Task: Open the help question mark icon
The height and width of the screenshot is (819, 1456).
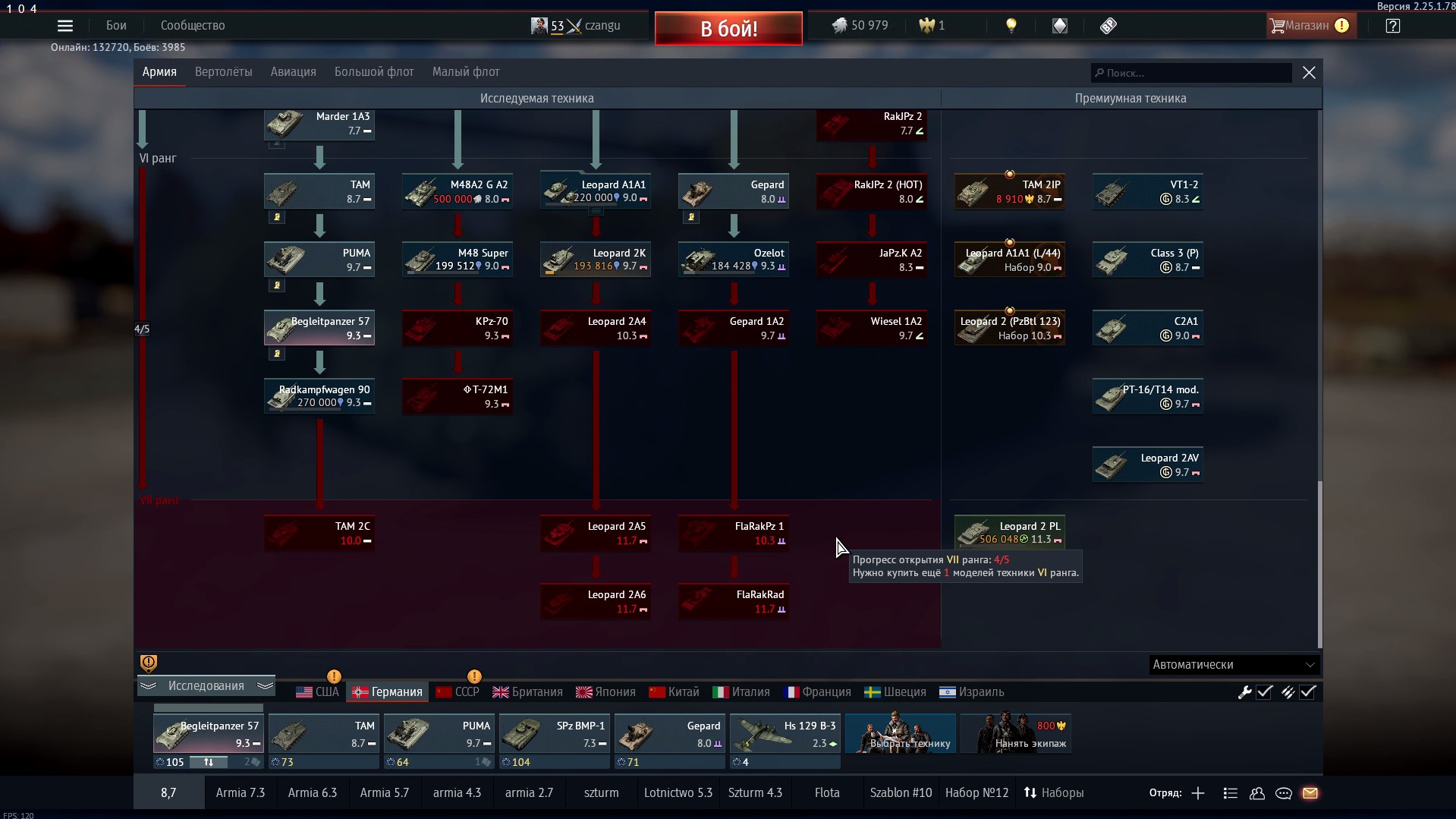Action: (x=1392, y=26)
